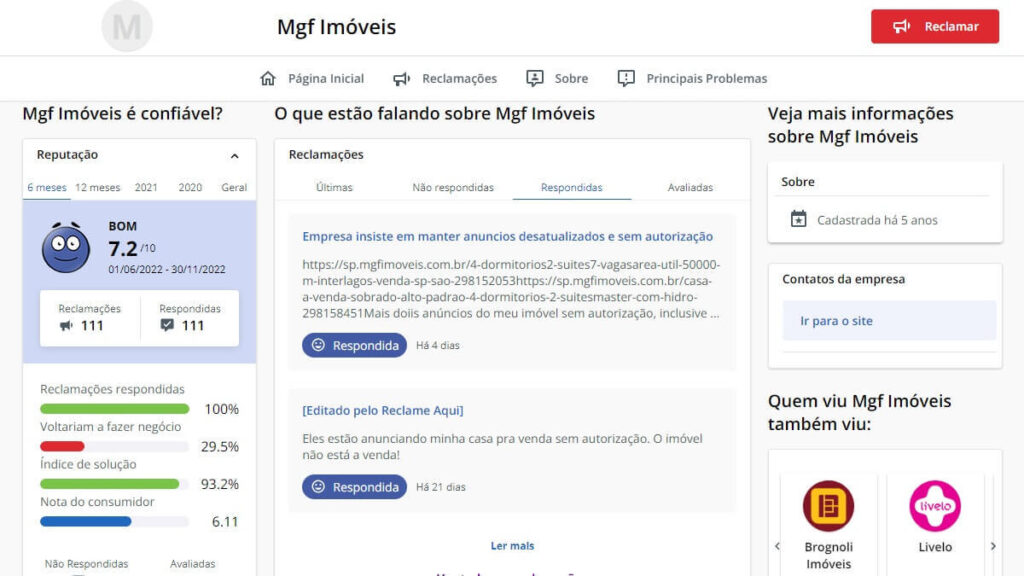Click the 6.11 consumer rating value

click(225, 522)
